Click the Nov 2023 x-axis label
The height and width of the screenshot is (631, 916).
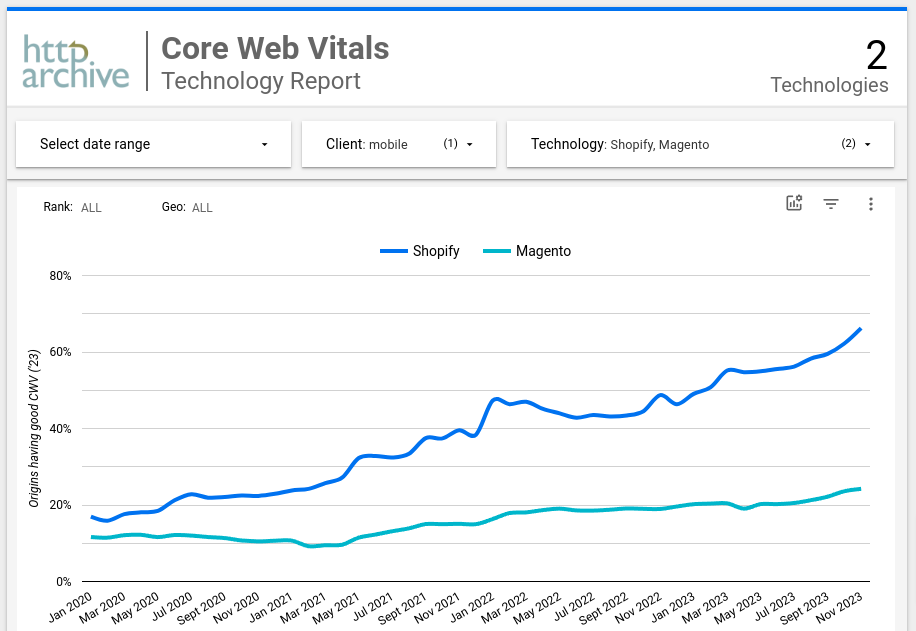point(839,607)
